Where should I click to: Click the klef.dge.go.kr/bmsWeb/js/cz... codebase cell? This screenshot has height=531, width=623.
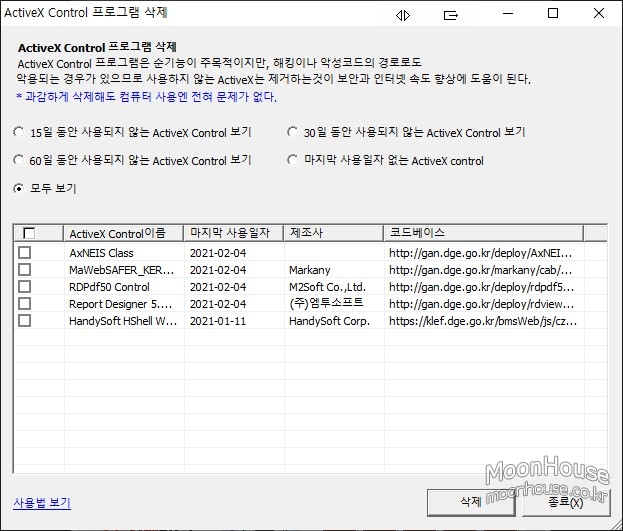point(484,321)
